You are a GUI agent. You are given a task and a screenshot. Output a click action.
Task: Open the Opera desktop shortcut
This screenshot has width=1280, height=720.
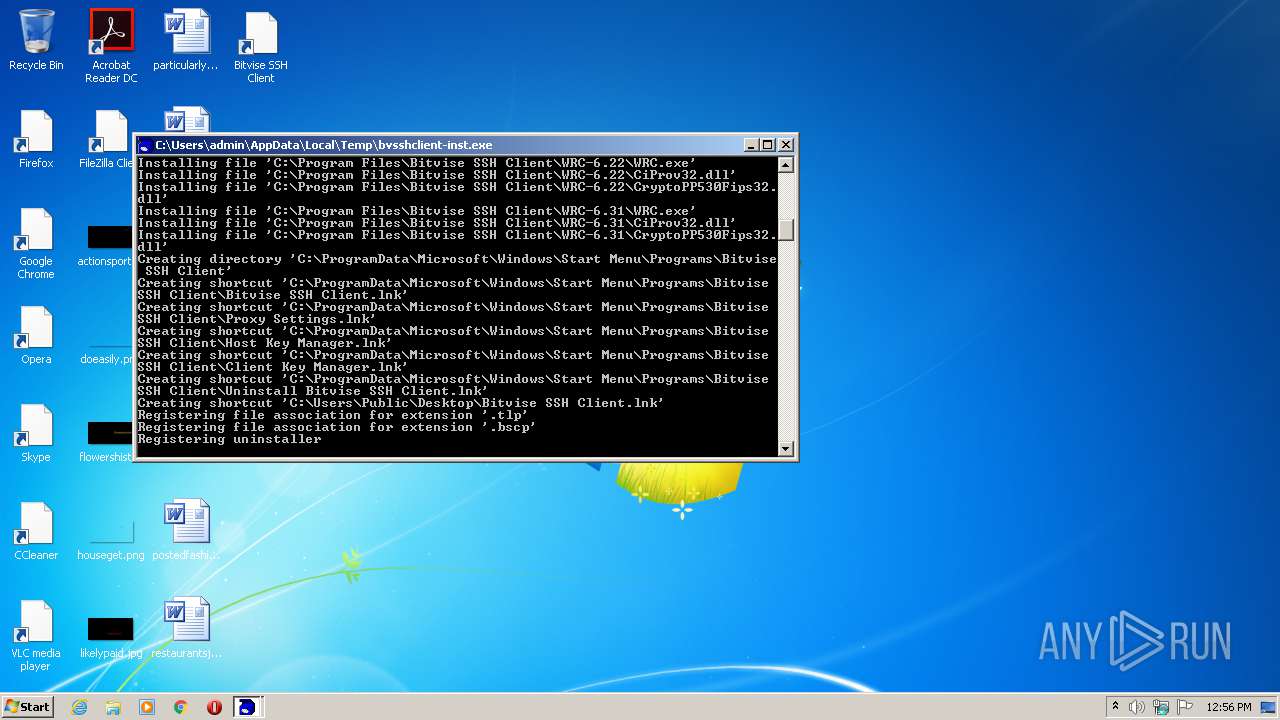click(36, 335)
